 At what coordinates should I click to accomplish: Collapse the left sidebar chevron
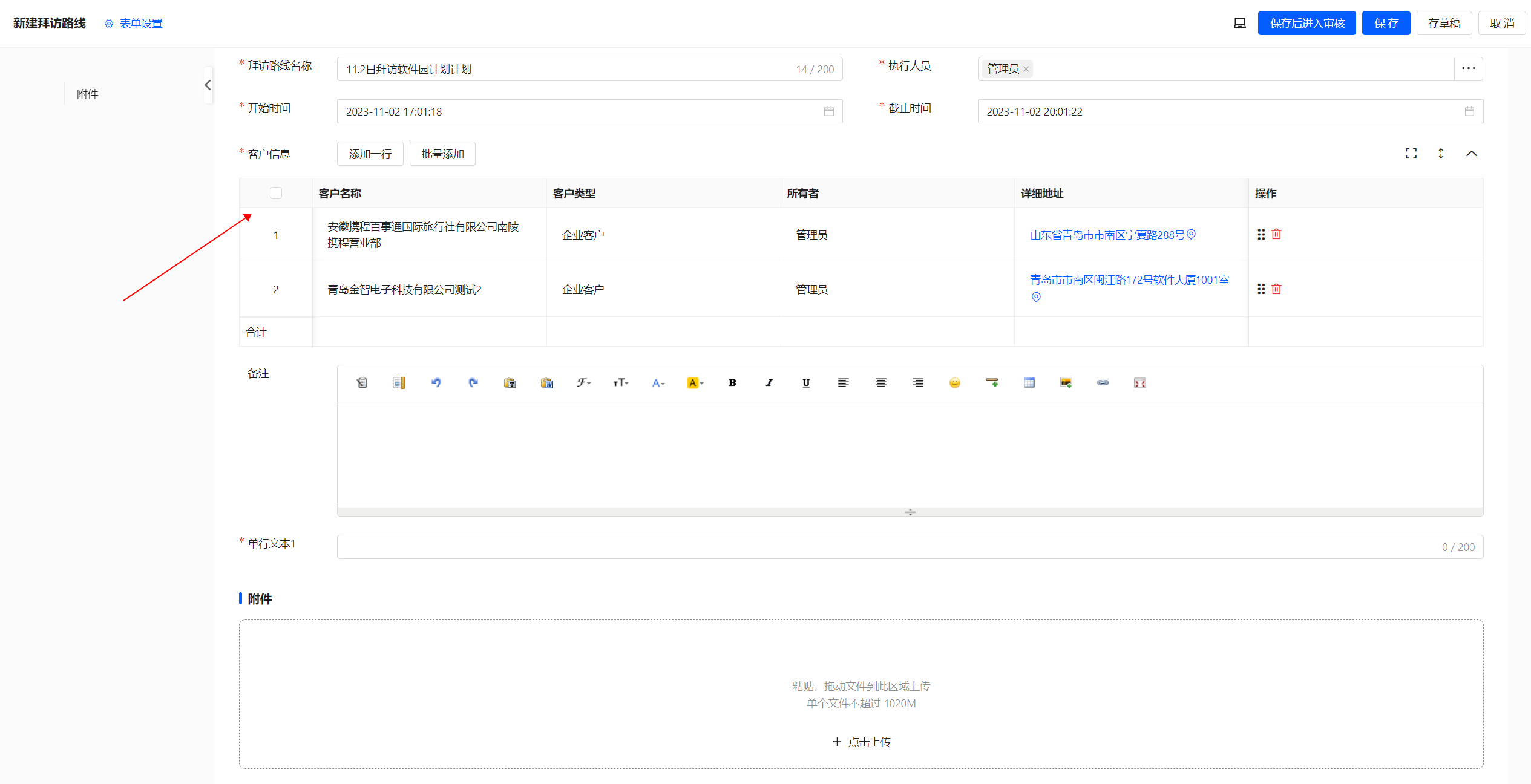pyautogui.click(x=208, y=85)
